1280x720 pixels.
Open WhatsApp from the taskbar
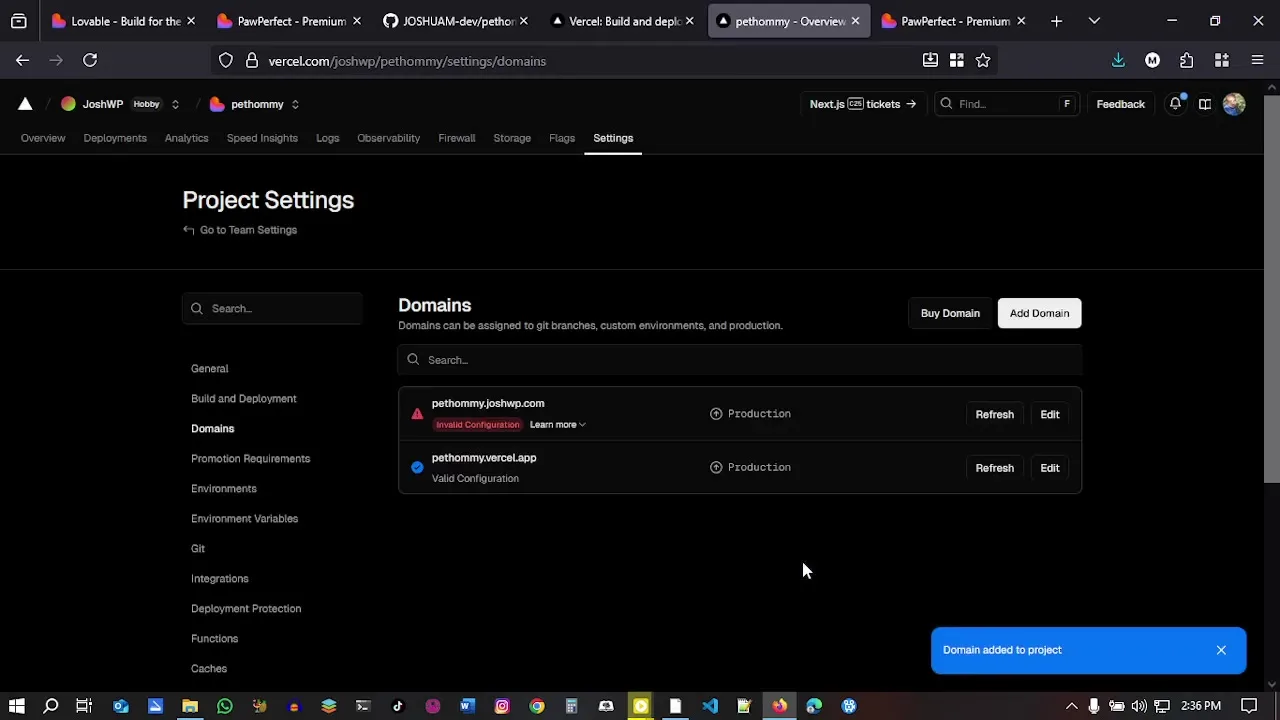point(225,706)
